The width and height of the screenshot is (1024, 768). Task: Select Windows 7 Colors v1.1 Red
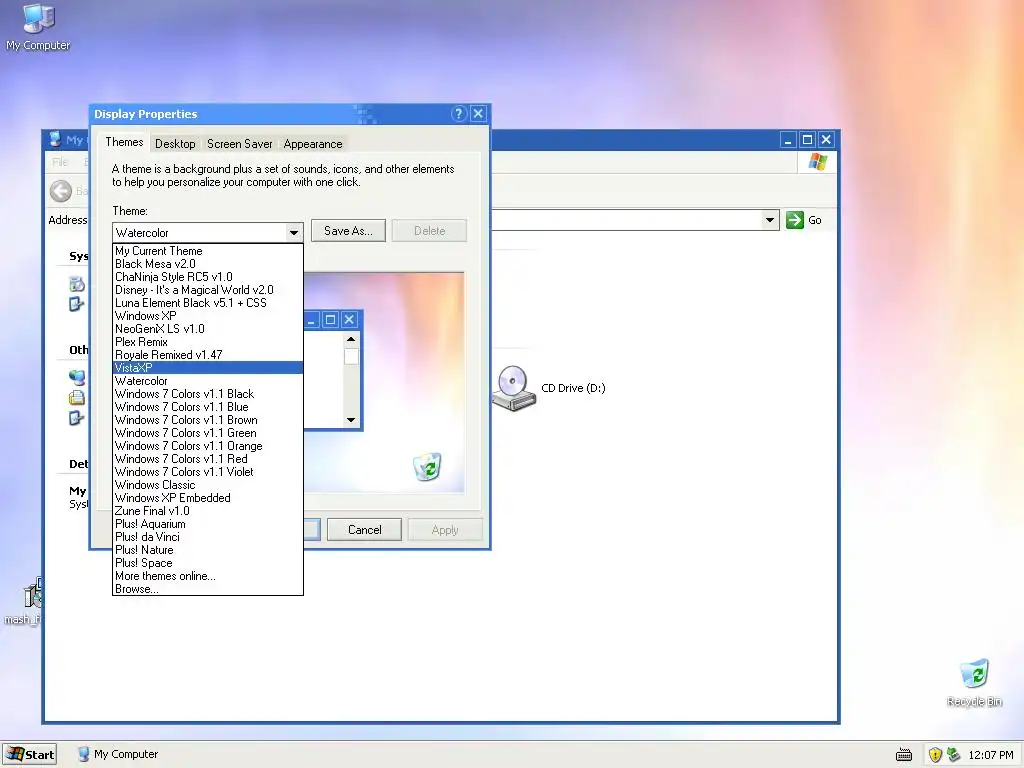pos(208,459)
